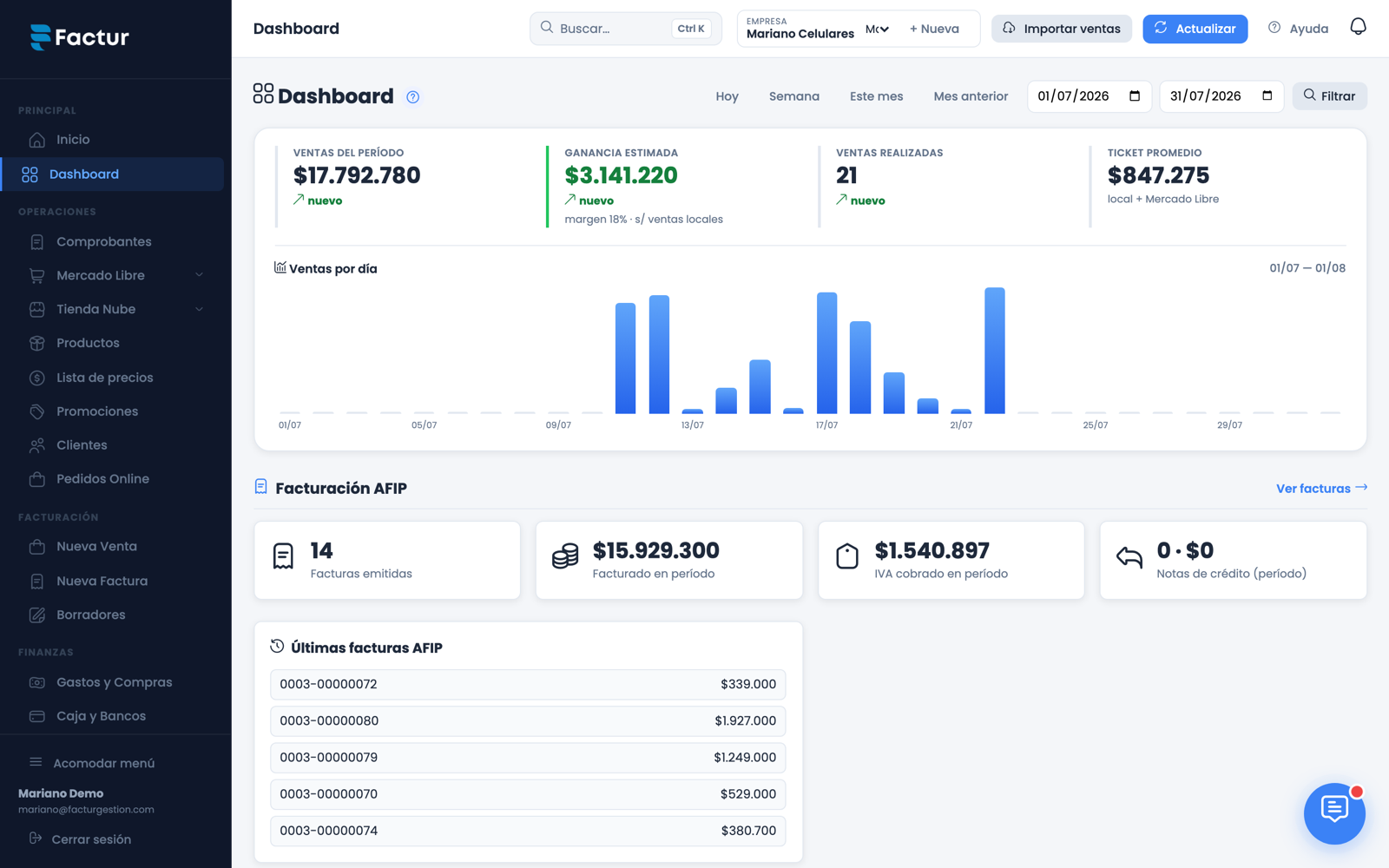
Task: Click the Lista de precios dollar icon
Action: [36, 378]
